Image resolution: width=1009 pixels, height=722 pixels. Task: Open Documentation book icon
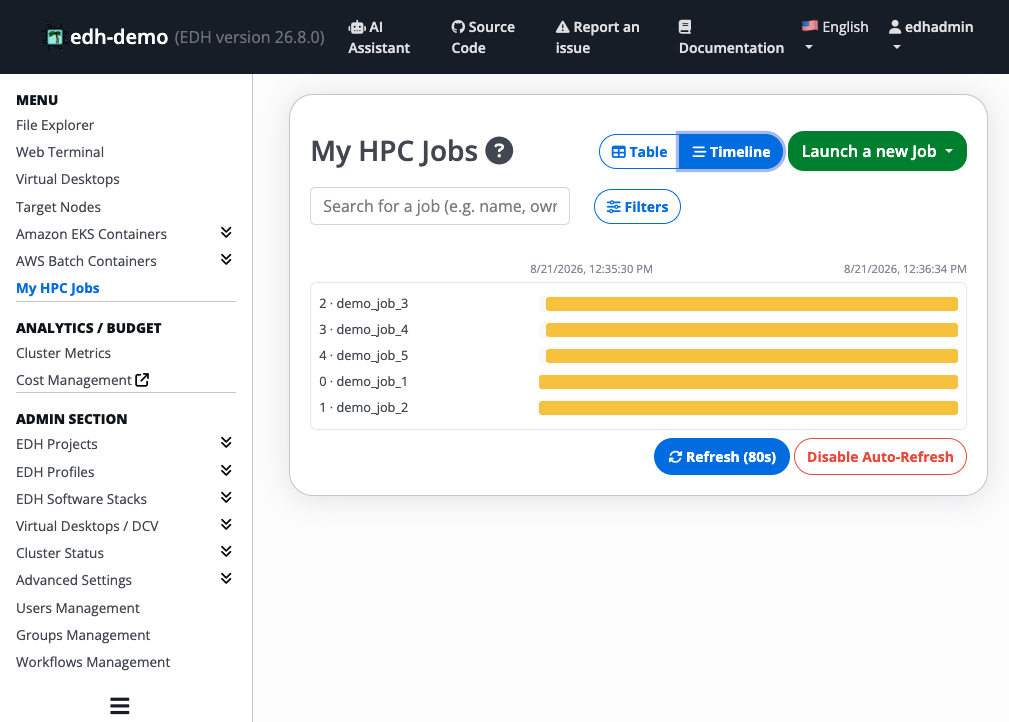(685, 27)
